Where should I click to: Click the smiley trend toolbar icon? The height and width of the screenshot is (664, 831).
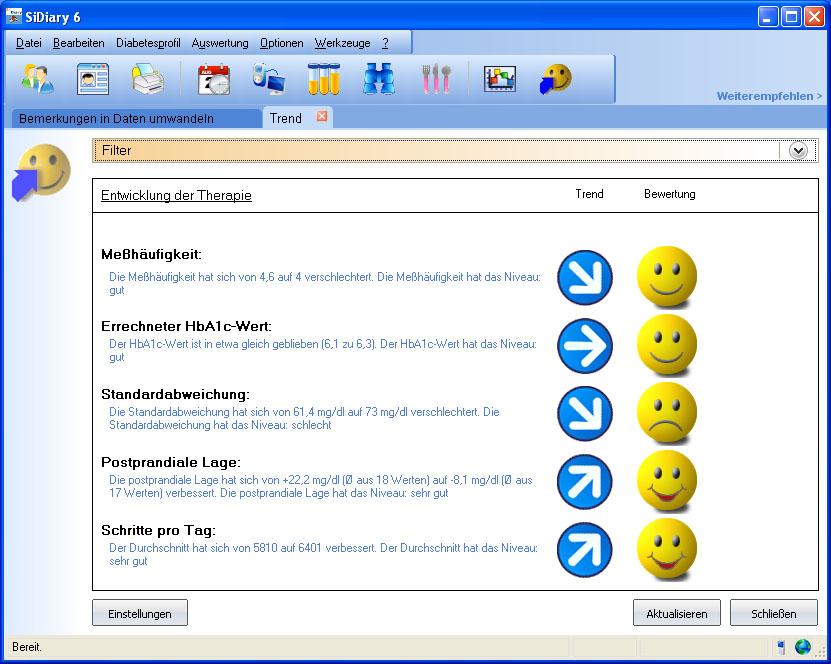[555, 79]
